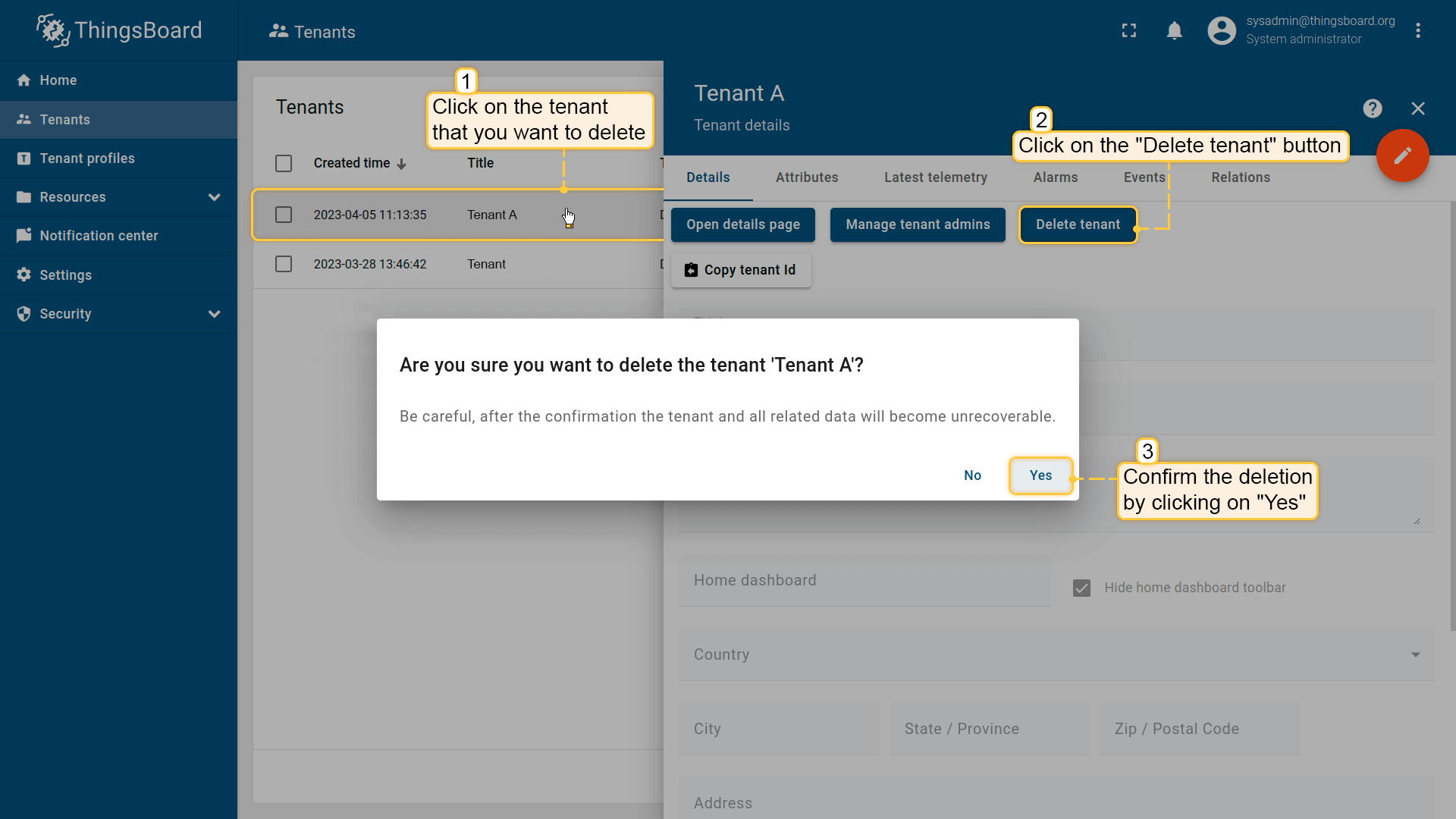Click the fullscreen toggle icon
The height and width of the screenshot is (819, 1456).
[1129, 30]
